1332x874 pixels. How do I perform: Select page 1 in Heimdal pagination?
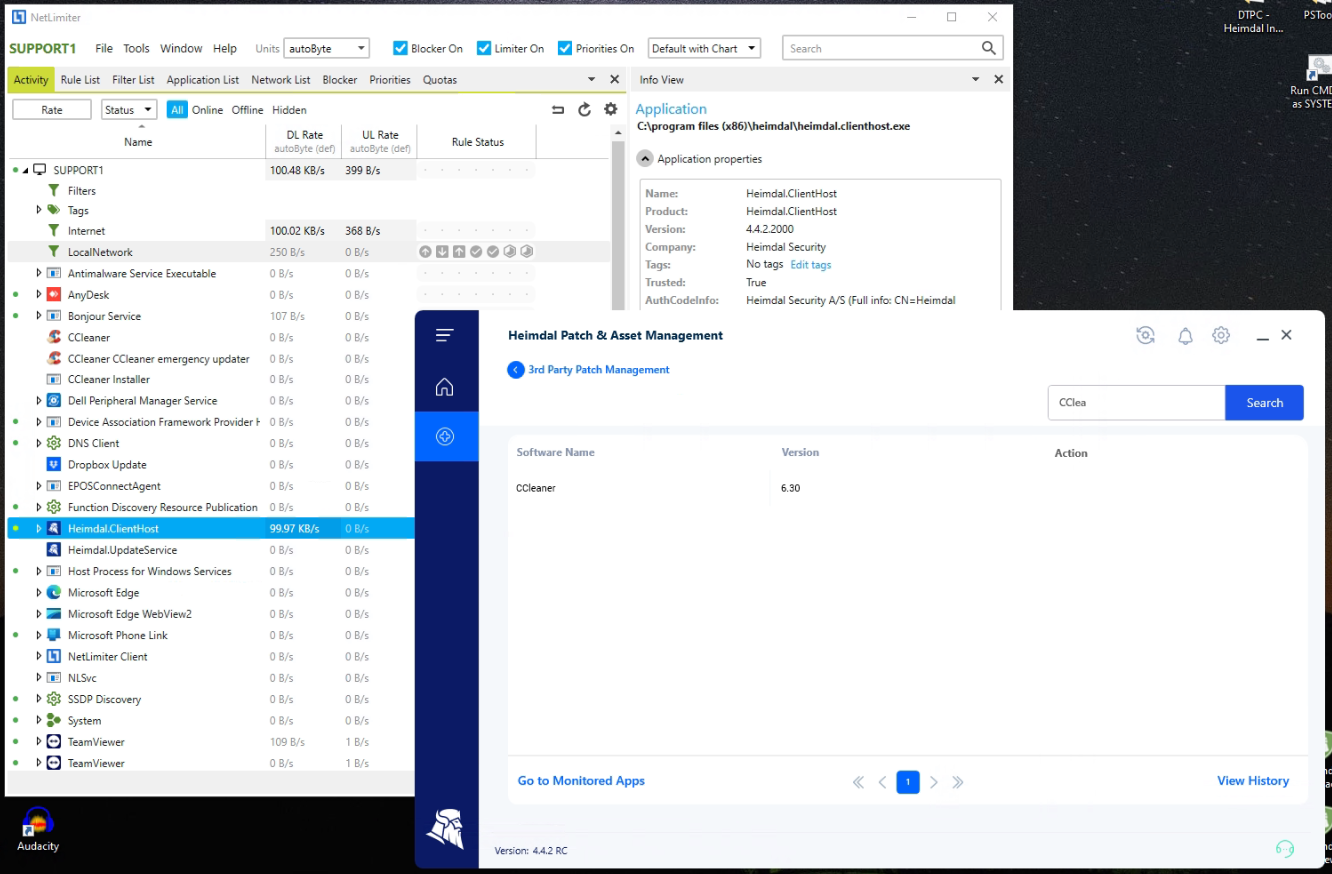(x=908, y=782)
